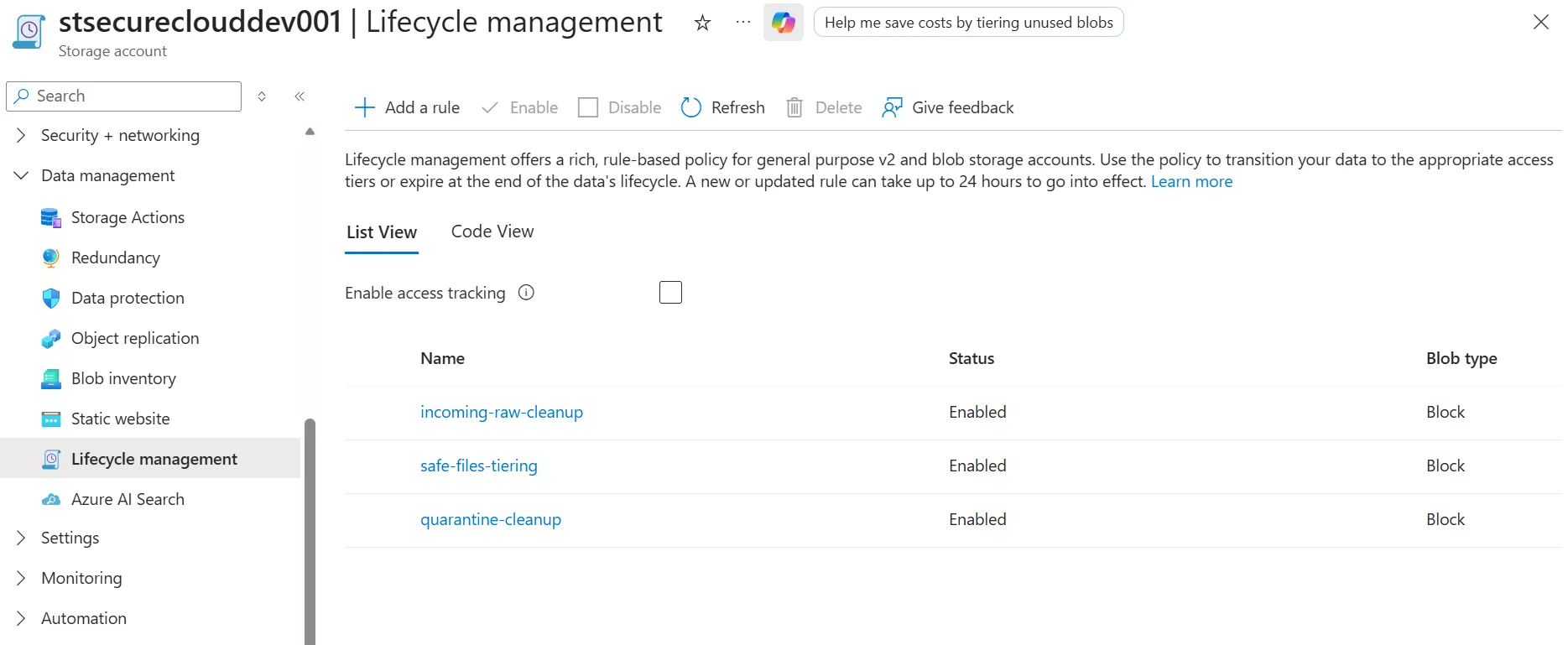
Task: Click Enabled status of safe-files-tiering
Action: 977,466
